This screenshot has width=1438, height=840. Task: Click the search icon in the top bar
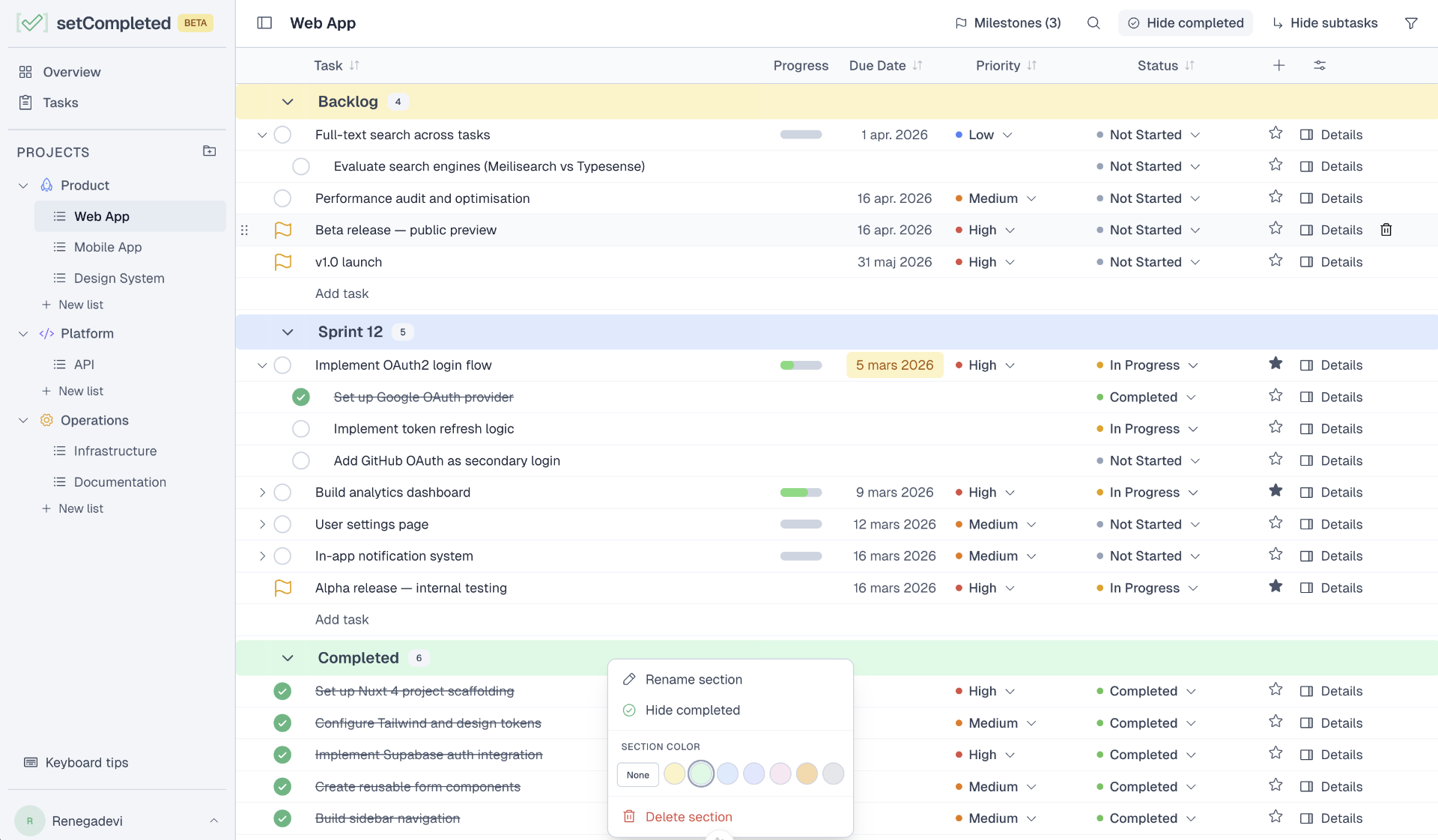[x=1093, y=22]
